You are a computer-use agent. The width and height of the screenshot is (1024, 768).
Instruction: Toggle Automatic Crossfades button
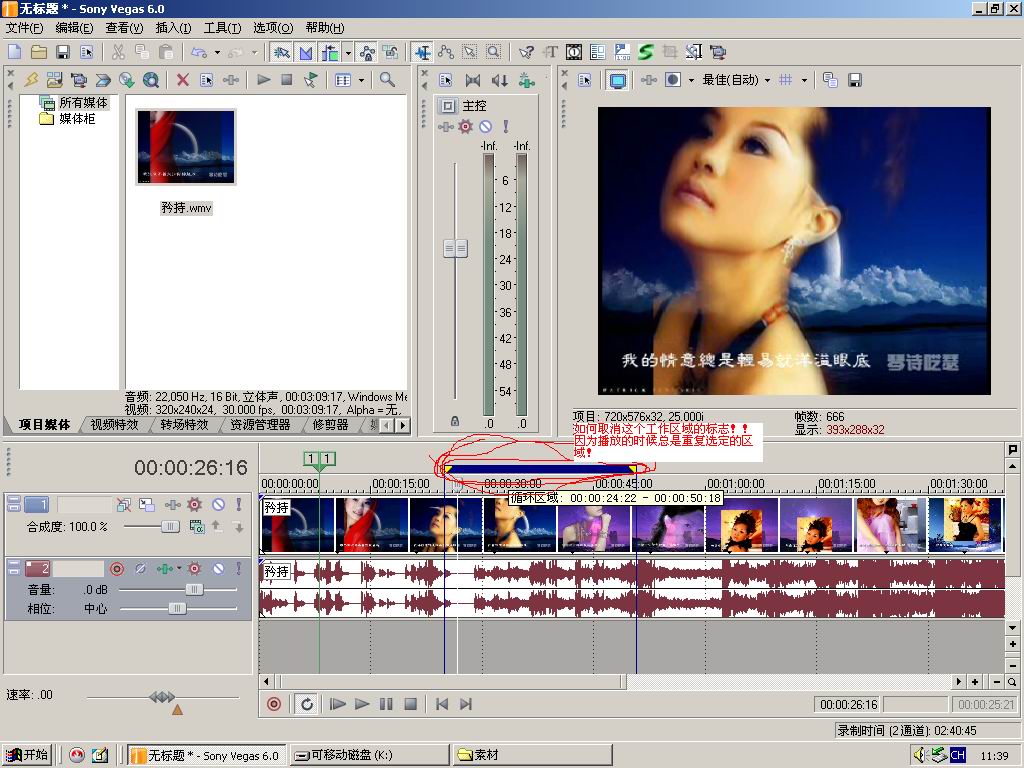[306, 52]
